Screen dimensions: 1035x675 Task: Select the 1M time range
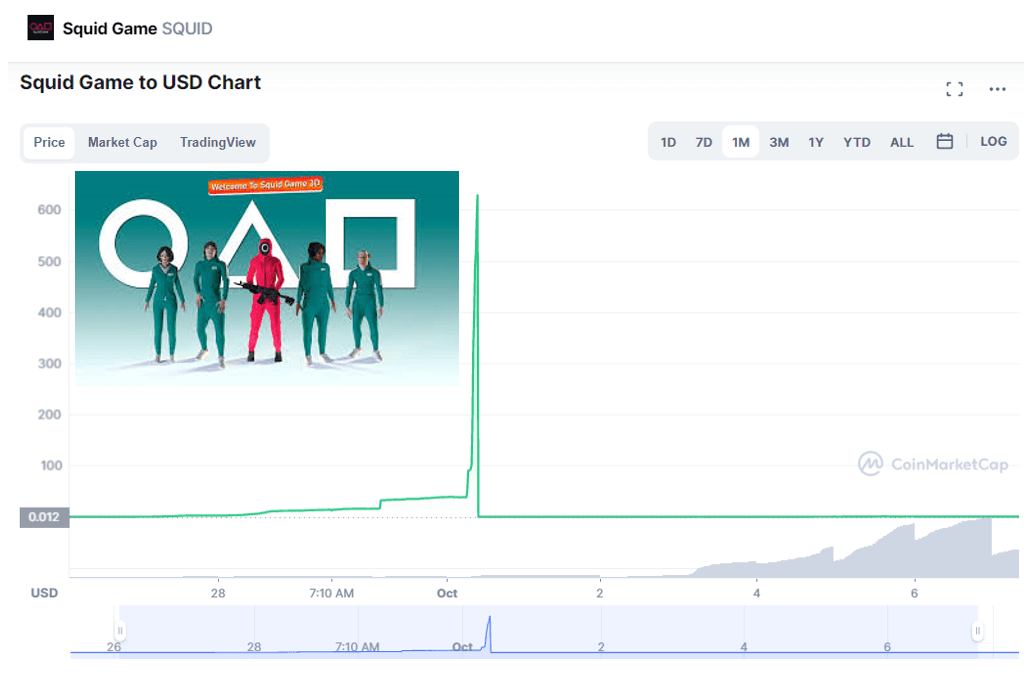tap(741, 142)
